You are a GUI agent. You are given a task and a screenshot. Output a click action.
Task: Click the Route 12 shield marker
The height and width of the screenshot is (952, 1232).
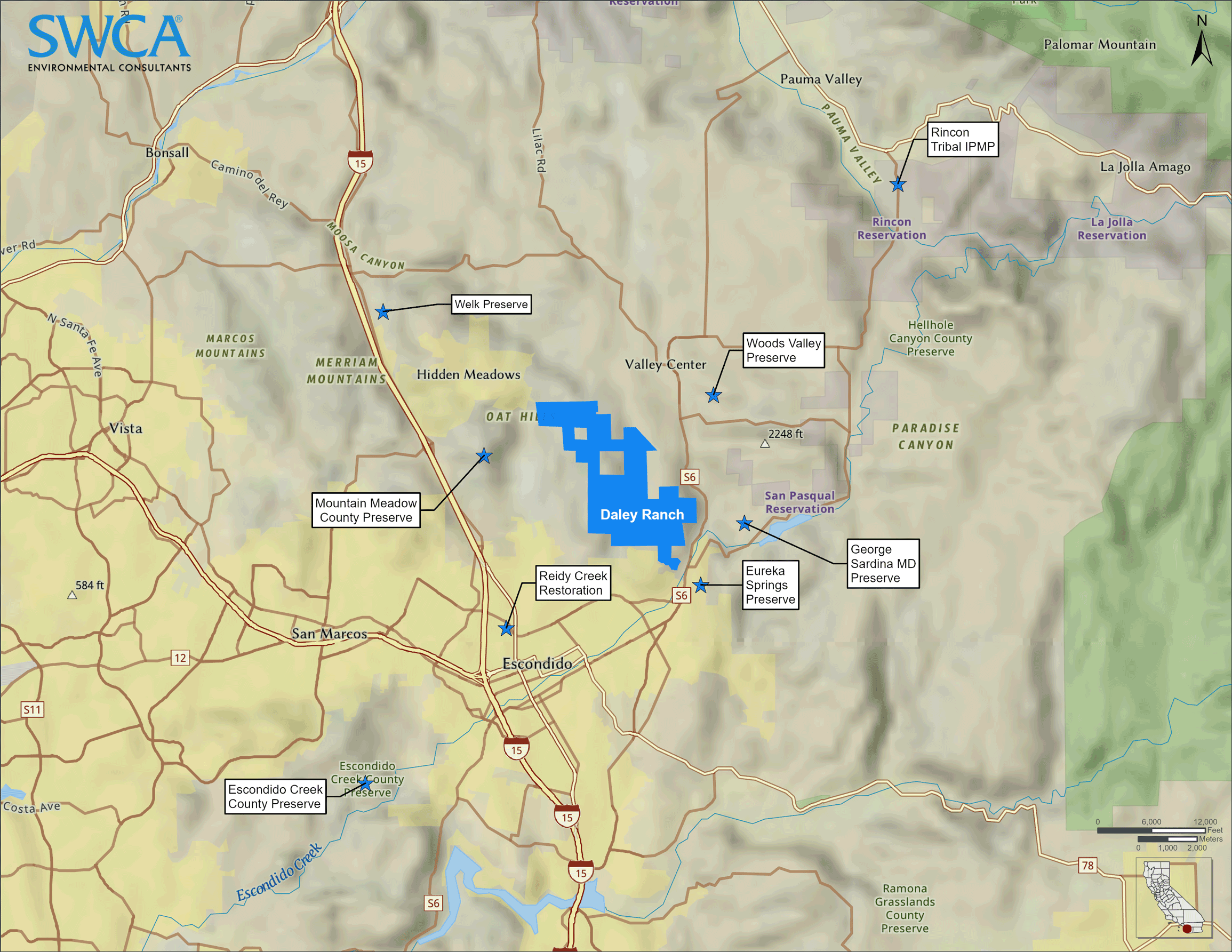[x=180, y=658]
